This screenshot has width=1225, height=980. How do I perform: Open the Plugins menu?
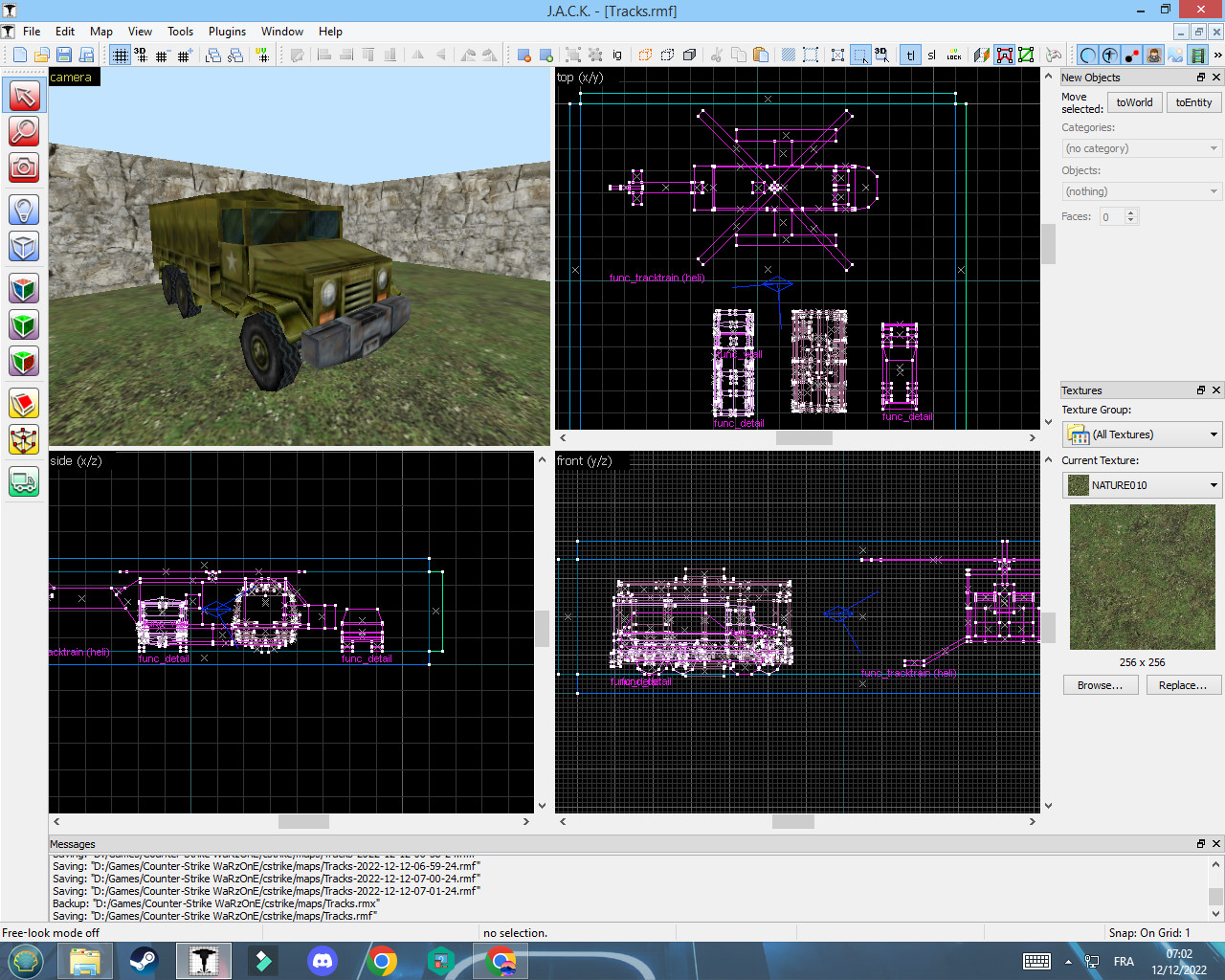point(227,31)
